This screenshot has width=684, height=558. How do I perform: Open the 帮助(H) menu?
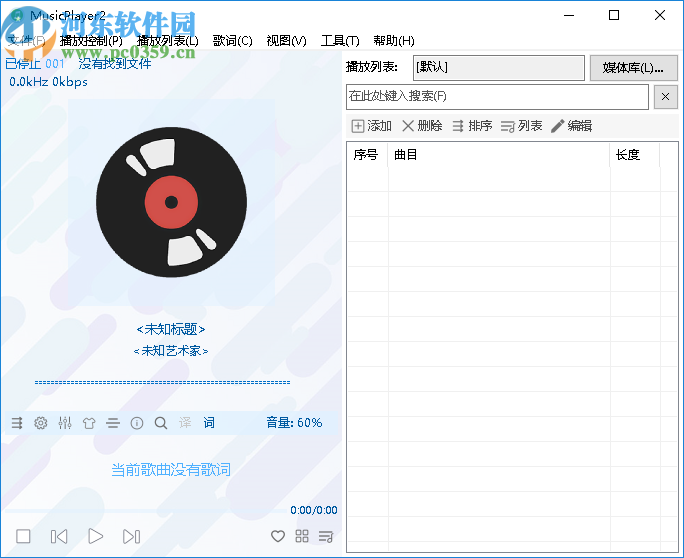[394, 41]
